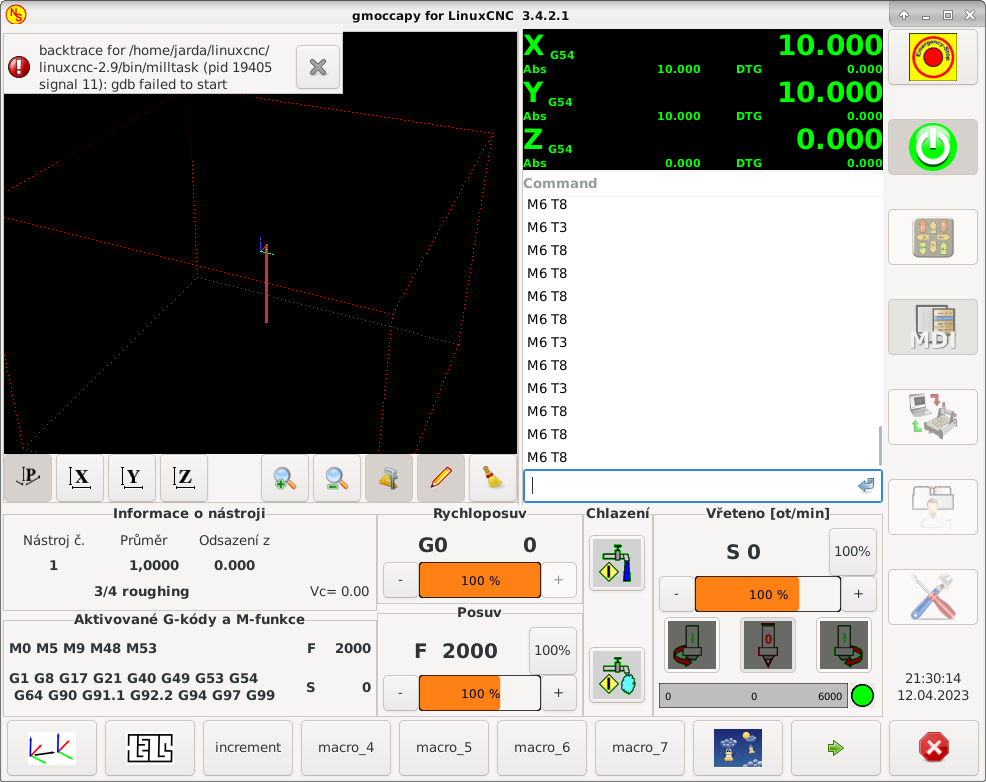Select the M6 T3 history entry
The width and height of the screenshot is (986, 782).
(x=547, y=227)
